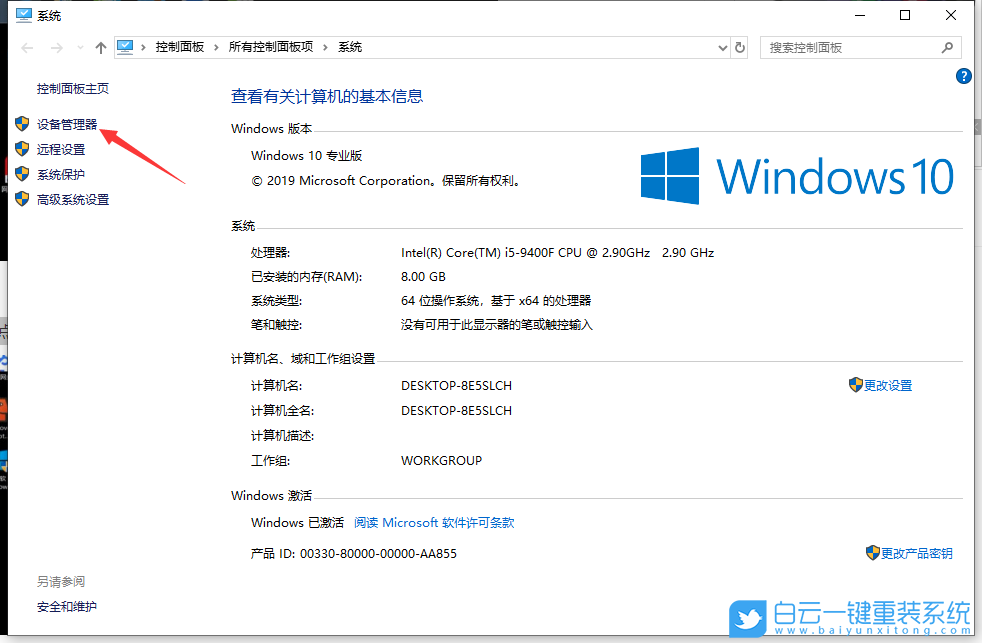Click the shield icon beside 设备管理器
982x643 pixels.
(22, 123)
